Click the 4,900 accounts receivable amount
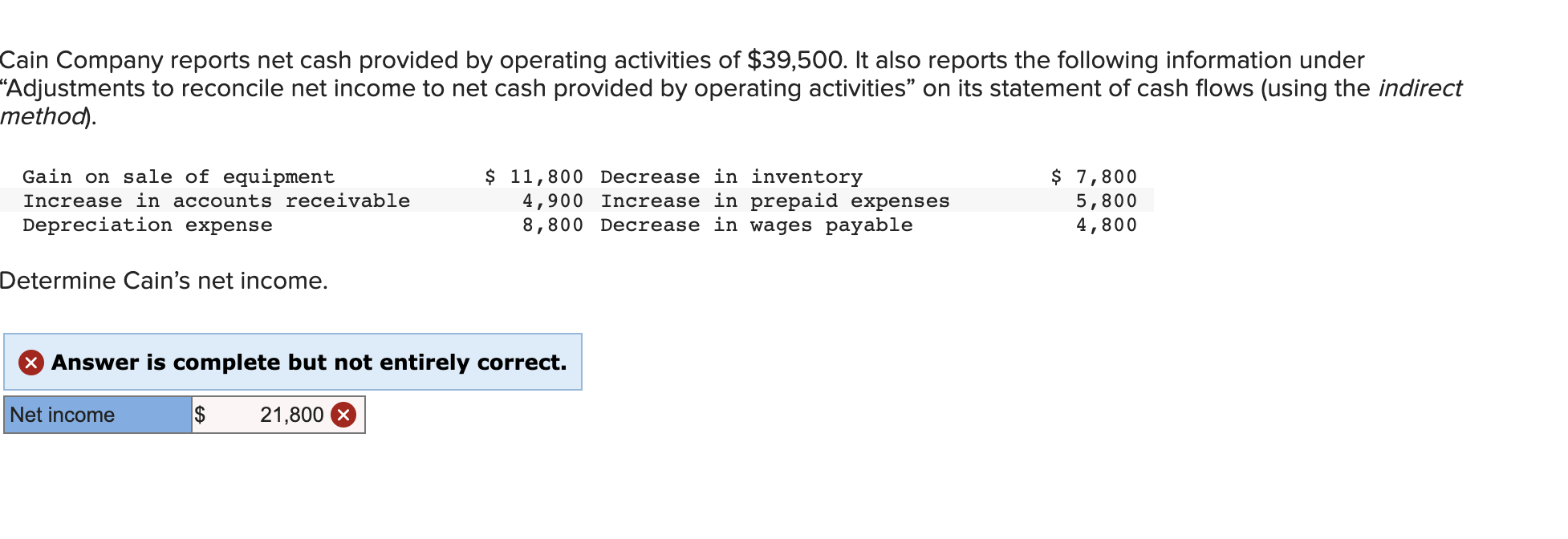 click(x=551, y=201)
